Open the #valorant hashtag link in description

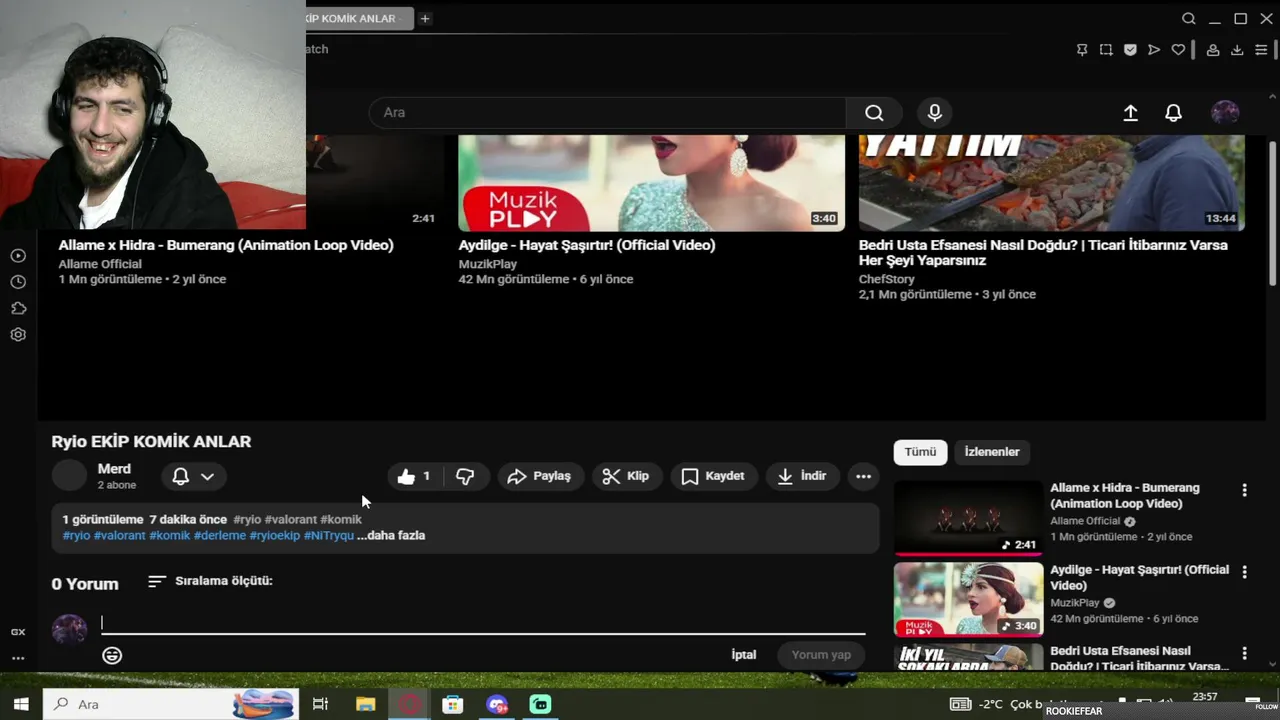(120, 536)
